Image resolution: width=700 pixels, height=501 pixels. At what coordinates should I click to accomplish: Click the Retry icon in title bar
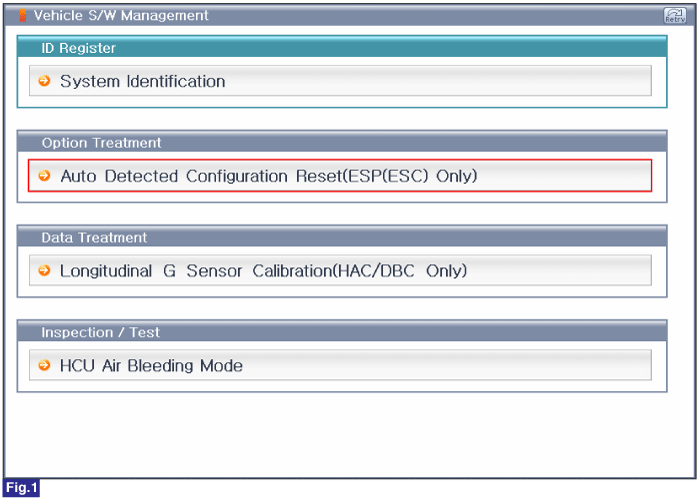point(675,16)
